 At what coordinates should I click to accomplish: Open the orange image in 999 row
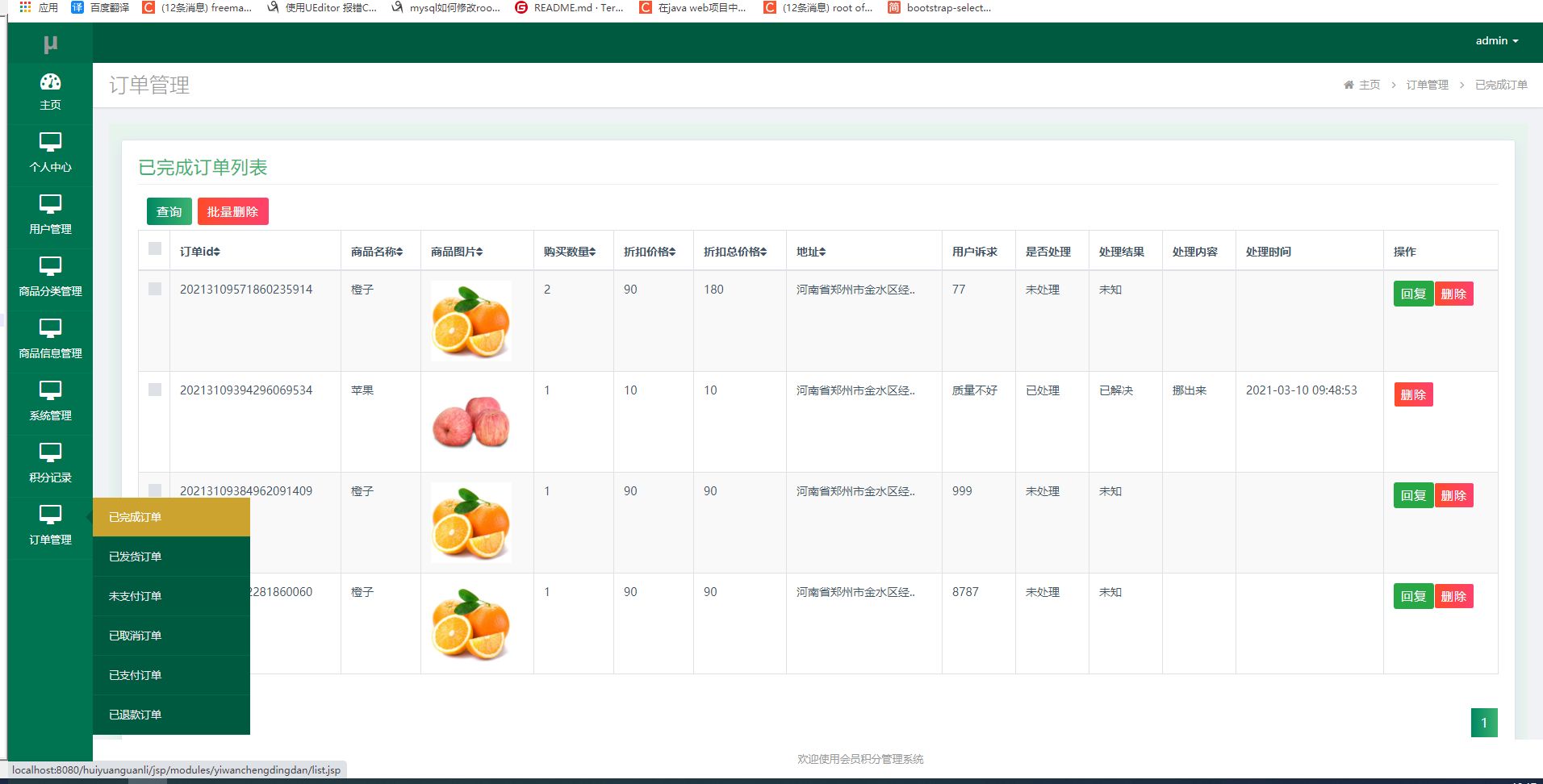click(470, 522)
